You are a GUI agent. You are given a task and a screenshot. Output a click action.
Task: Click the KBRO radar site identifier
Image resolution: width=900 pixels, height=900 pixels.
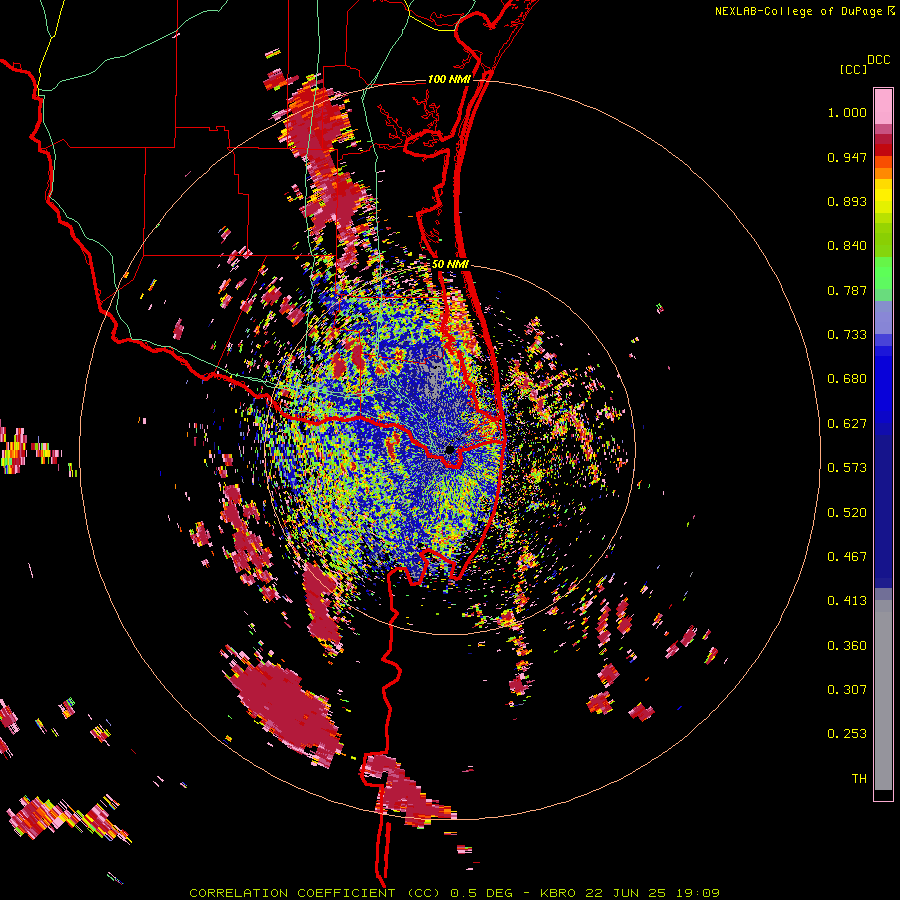[557, 893]
